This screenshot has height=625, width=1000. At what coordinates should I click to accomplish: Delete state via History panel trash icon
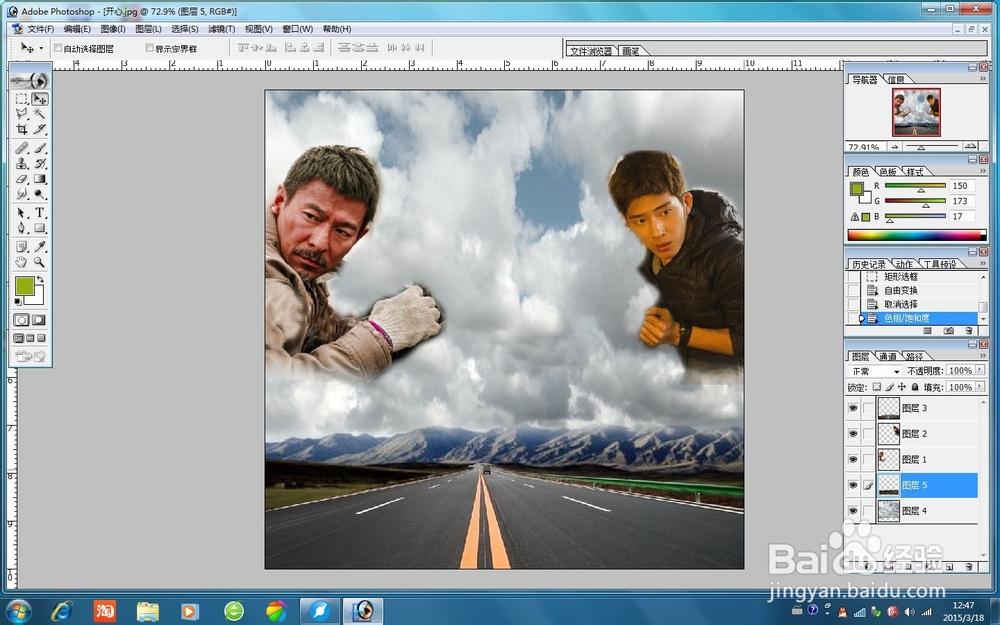(x=969, y=331)
